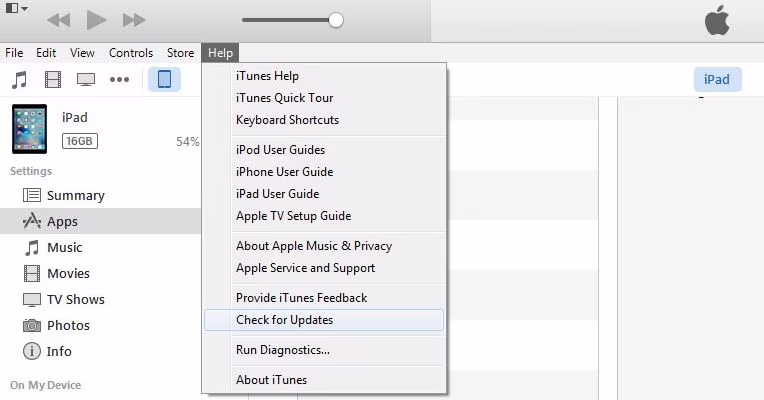Open the three-dots more media menu
This screenshot has width=764, height=400.
(119, 79)
